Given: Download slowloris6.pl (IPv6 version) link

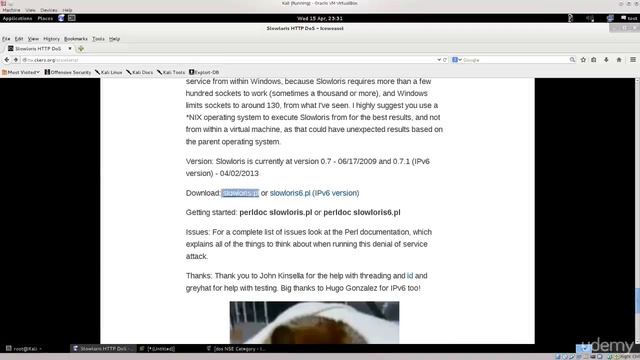Looking at the screenshot, I should click(314, 193).
